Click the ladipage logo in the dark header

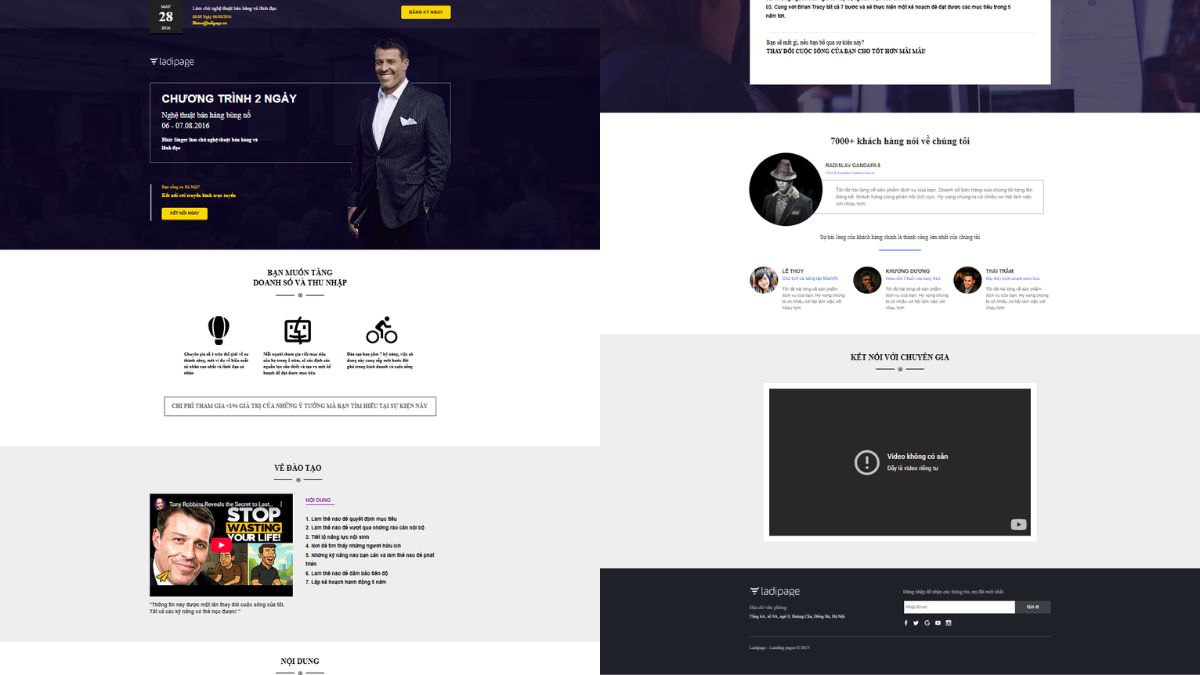tap(170, 61)
